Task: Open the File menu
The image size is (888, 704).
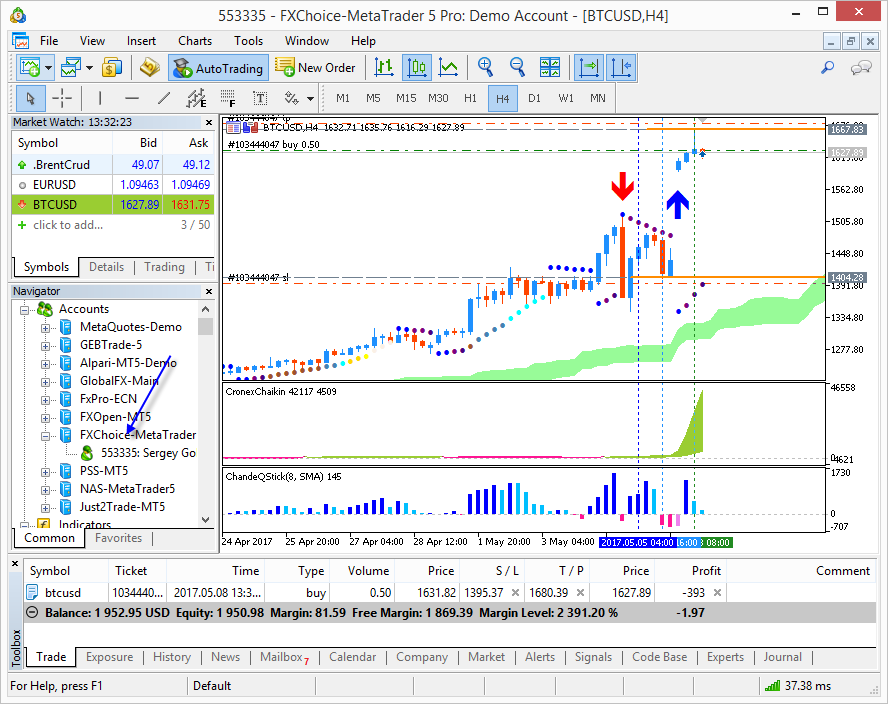Action: pos(49,41)
